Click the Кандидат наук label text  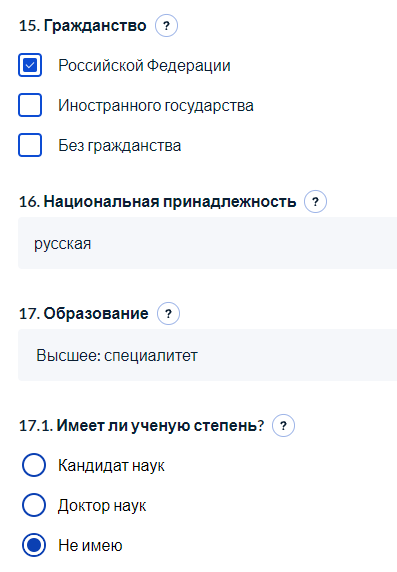point(111,465)
